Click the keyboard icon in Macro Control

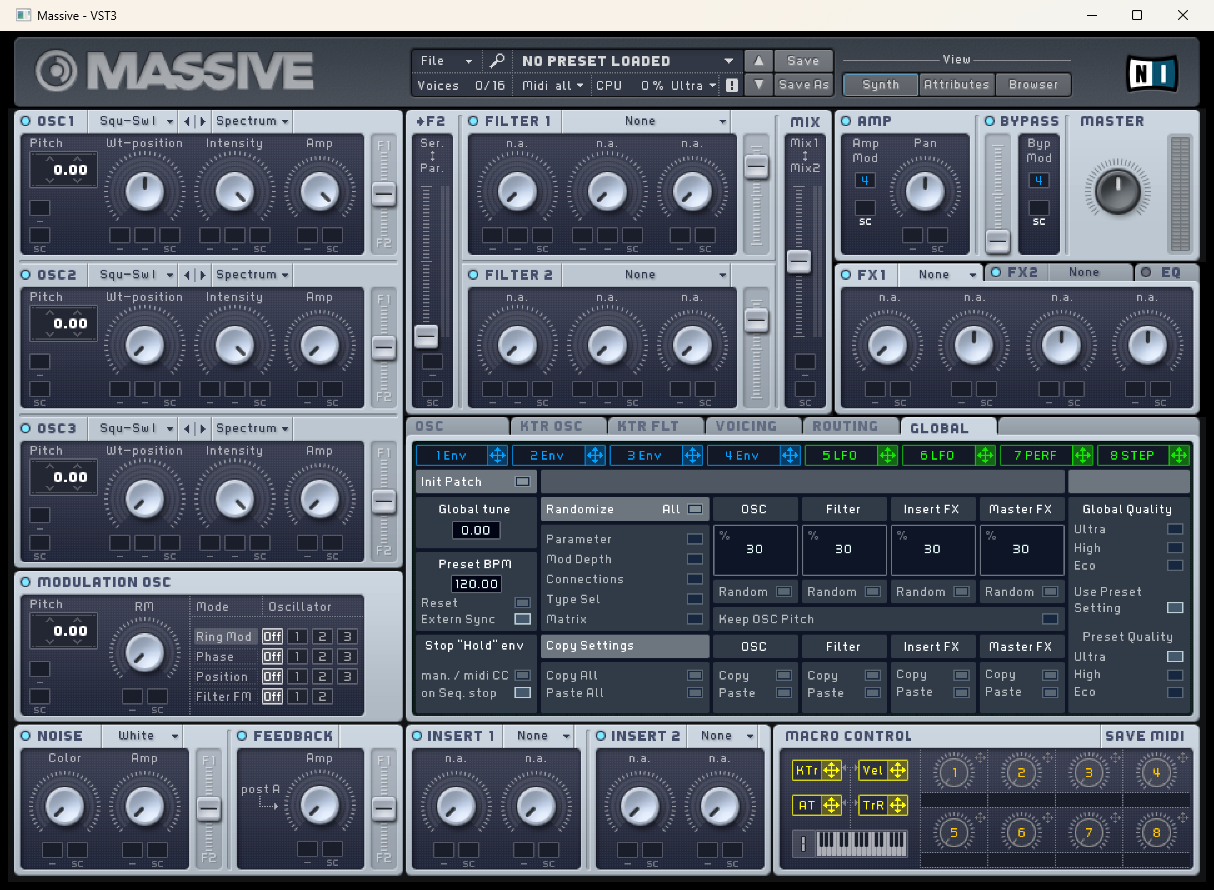click(851, 843)
